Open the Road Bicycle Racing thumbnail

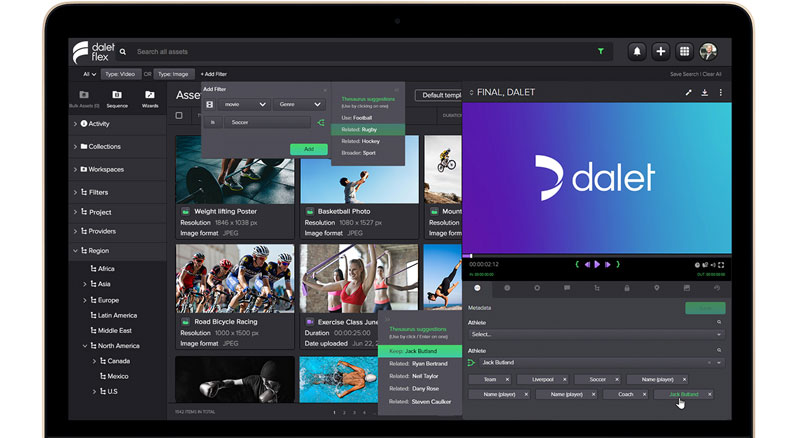tap(235, 279)
